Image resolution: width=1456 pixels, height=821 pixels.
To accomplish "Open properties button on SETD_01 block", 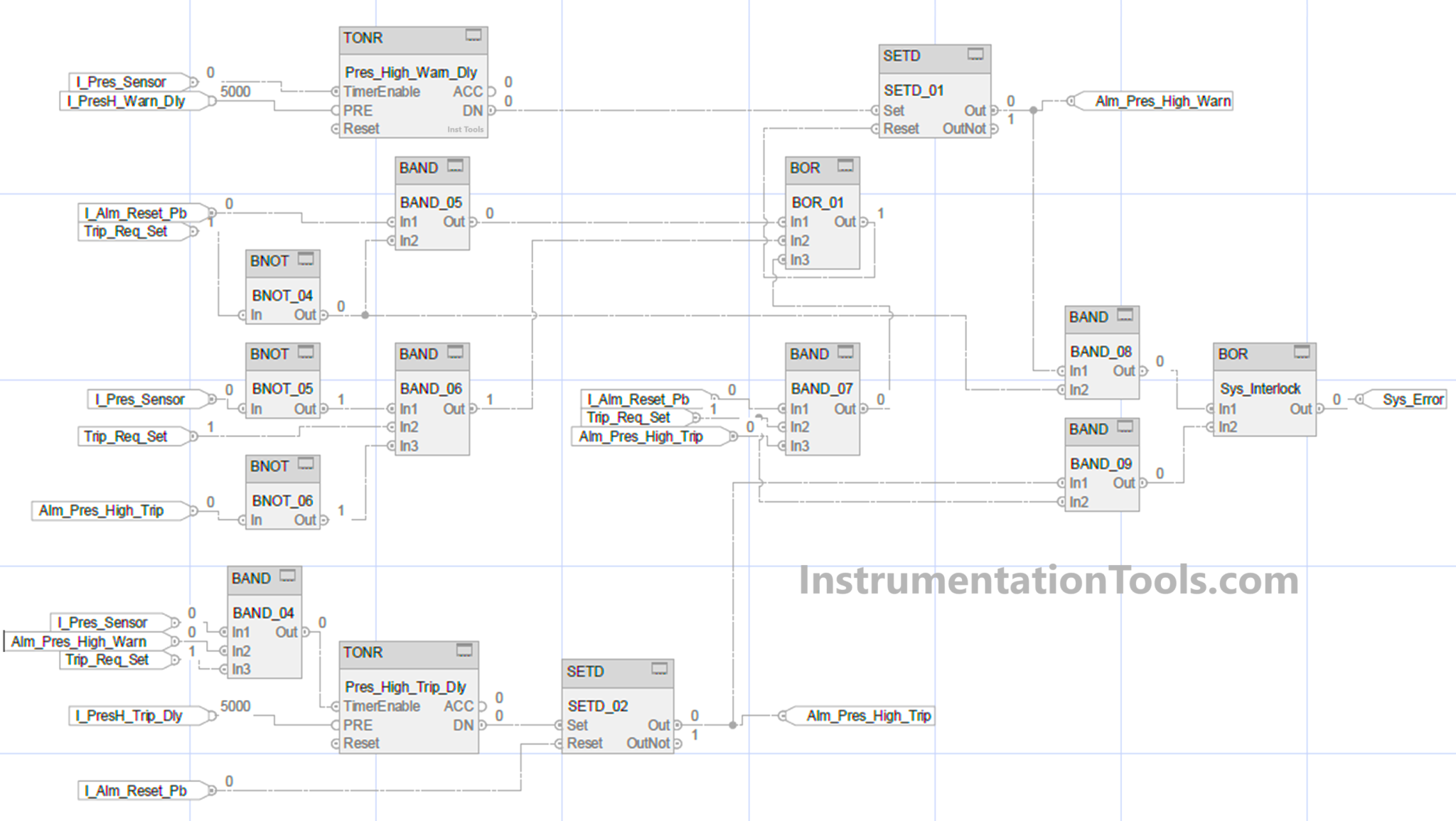I will (x=975, y=54).
